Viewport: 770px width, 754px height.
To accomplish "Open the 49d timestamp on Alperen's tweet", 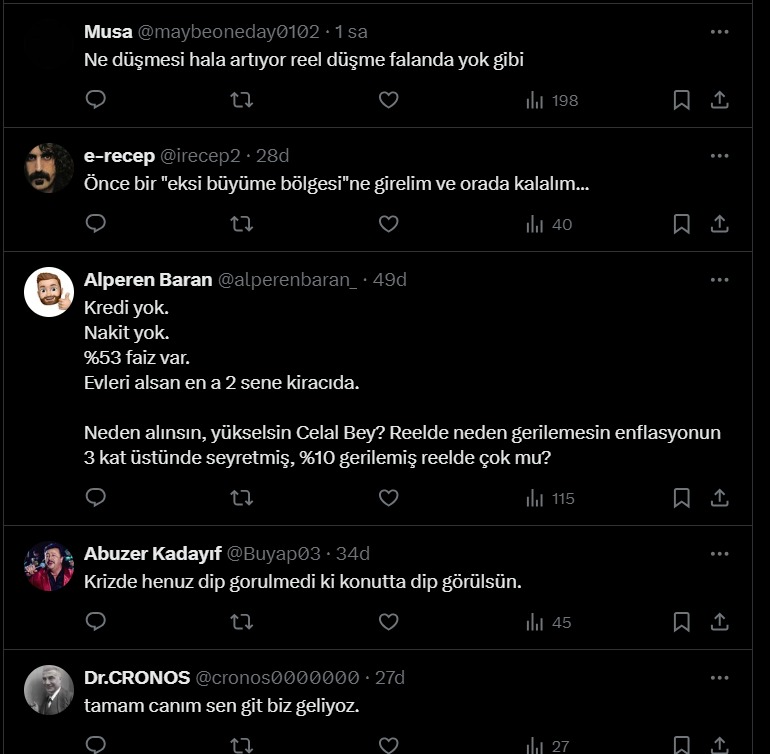I will coord(390,280).
